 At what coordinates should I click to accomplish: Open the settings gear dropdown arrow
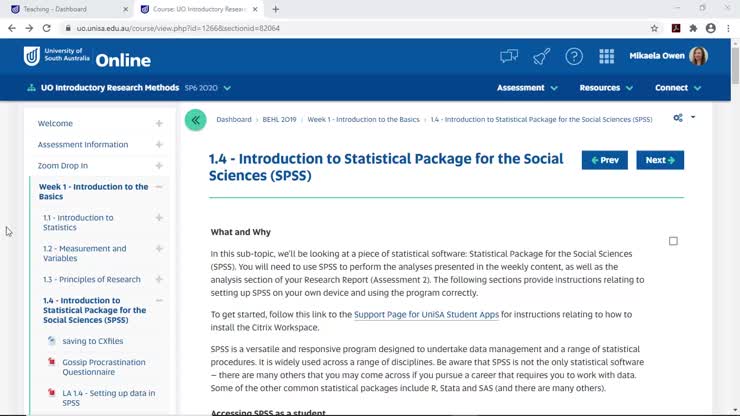[x=693, y=117]
